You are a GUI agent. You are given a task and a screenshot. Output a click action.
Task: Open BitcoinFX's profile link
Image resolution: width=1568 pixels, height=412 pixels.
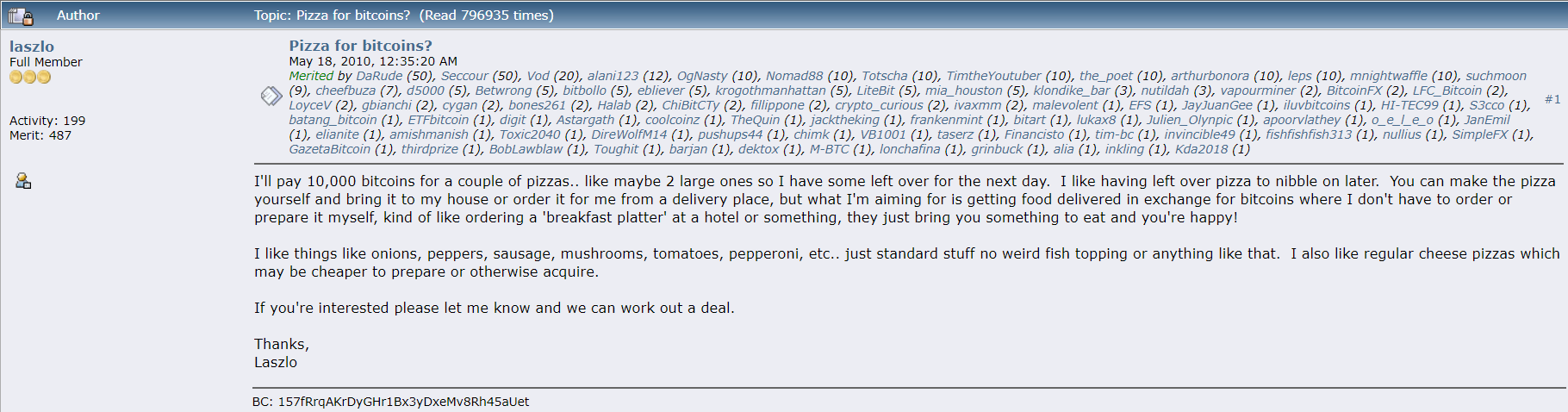point(1354,91)
